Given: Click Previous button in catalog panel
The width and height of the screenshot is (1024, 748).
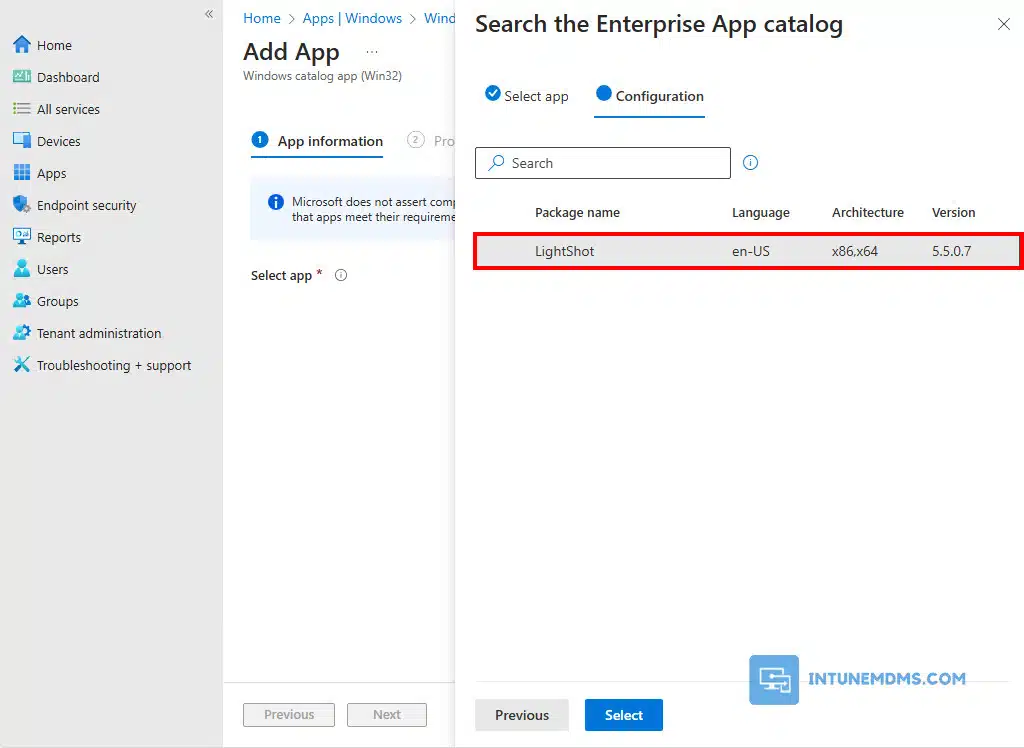Looking at the screenshot, I should (521, 715).
